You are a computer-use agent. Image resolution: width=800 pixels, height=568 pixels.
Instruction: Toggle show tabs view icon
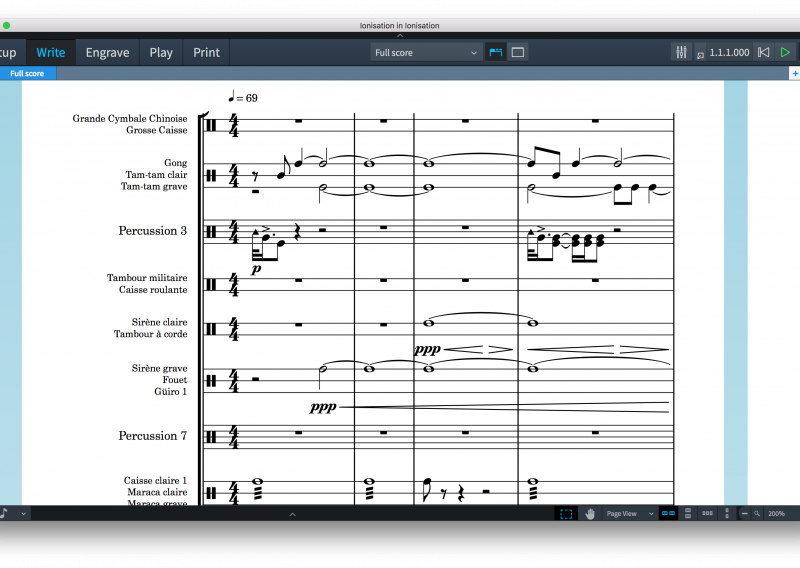495,52
